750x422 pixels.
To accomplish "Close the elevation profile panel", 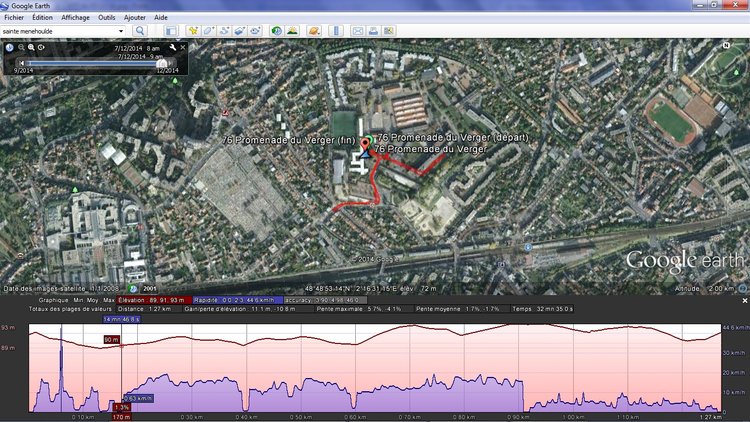I will tap(745, 301).
